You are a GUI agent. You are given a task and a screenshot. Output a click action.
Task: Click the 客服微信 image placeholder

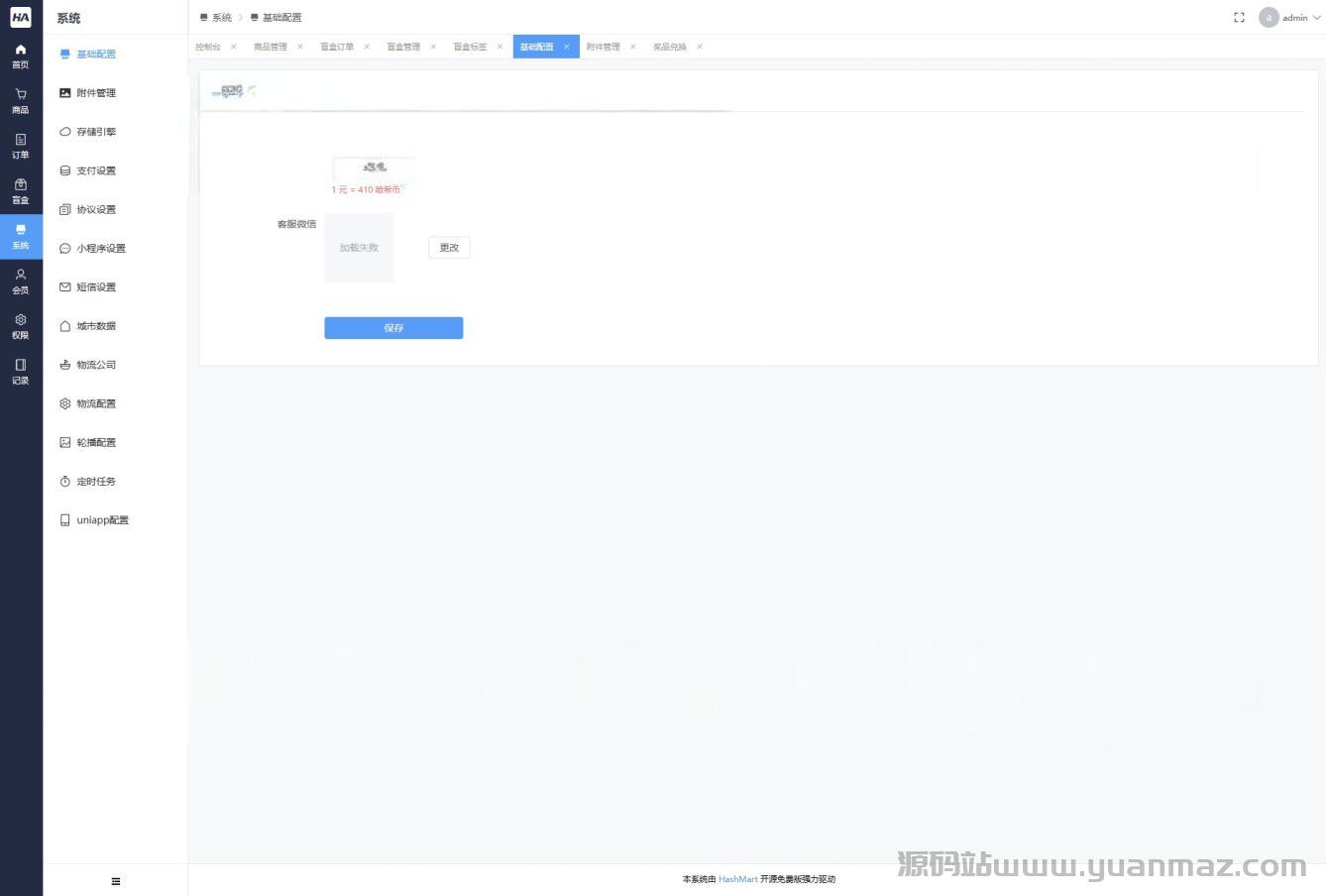coord(359,248)
